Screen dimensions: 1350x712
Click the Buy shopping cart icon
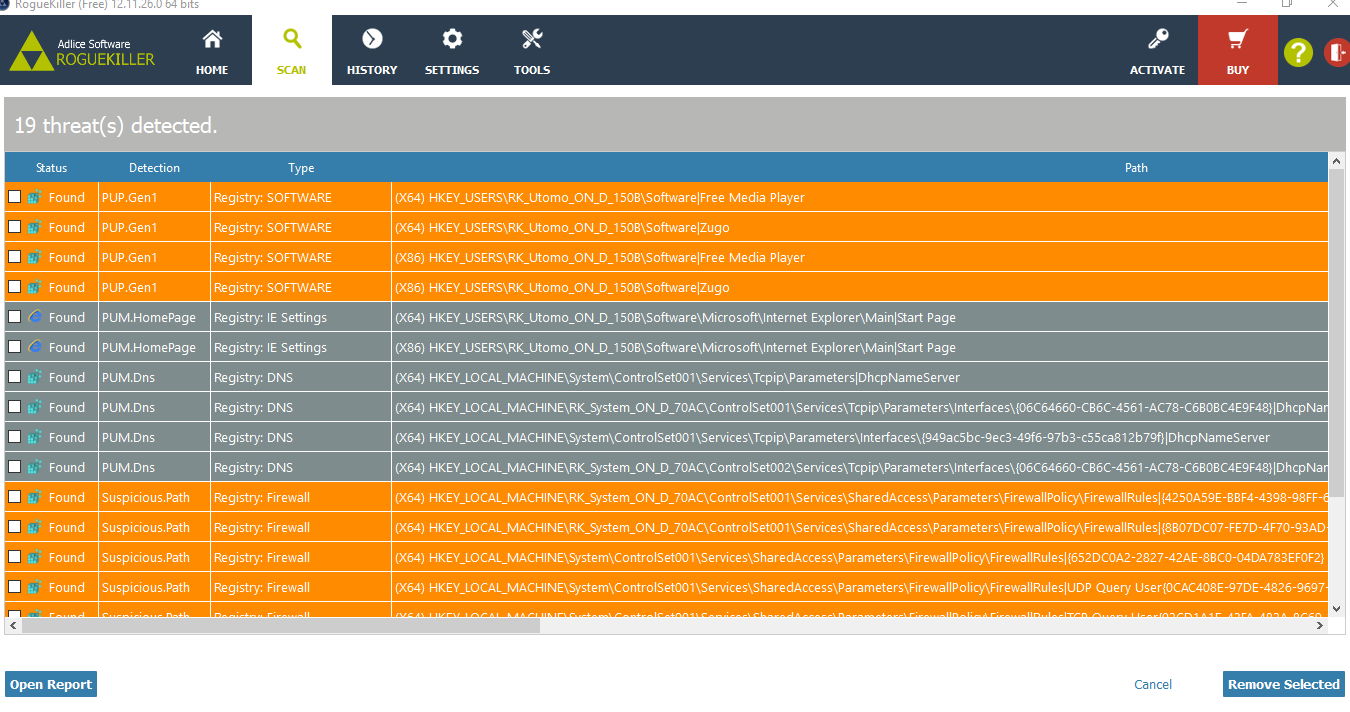click(1238, 40)
